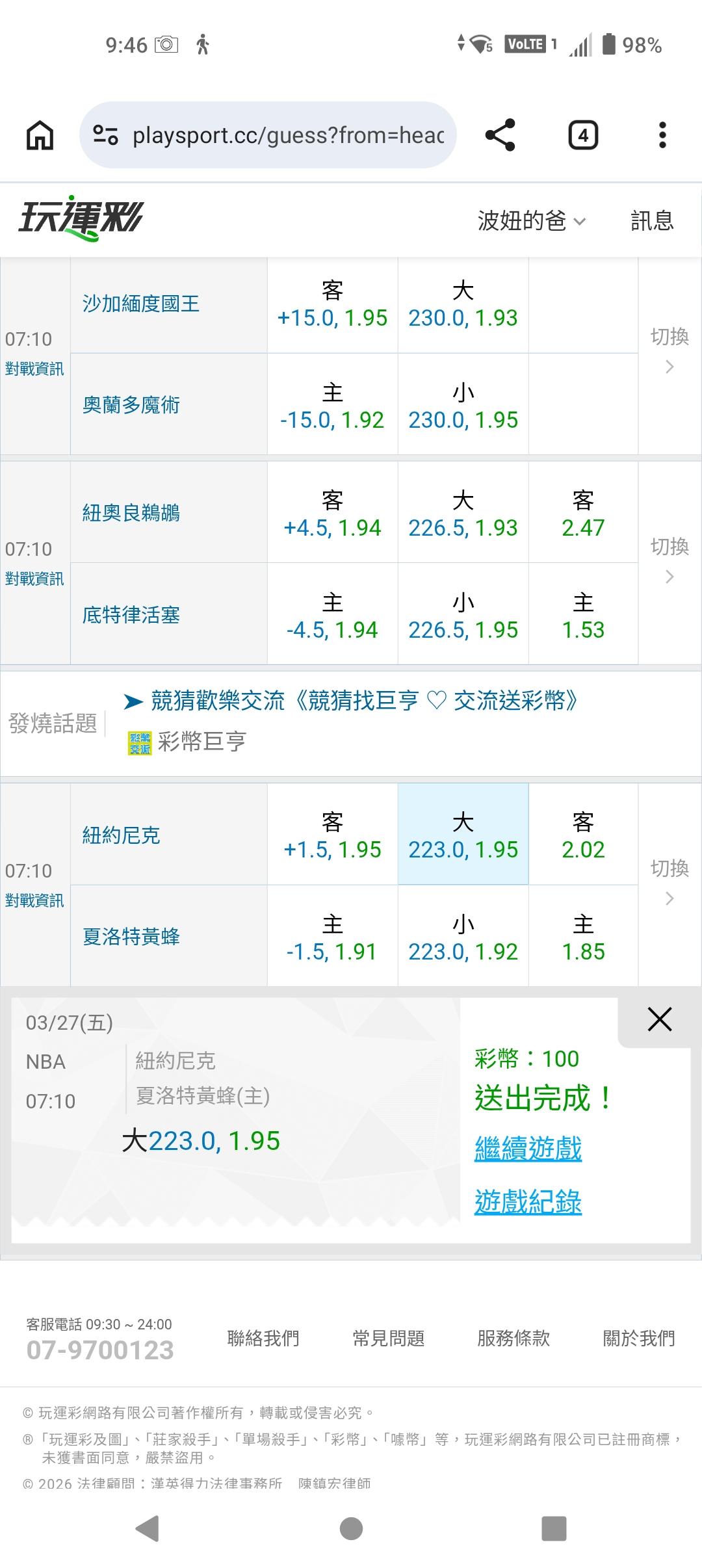Toggle the selected 大 223.0, 1.95 pick
Viewport: 702px width, 1568px height.
click(x=463, y=835)
